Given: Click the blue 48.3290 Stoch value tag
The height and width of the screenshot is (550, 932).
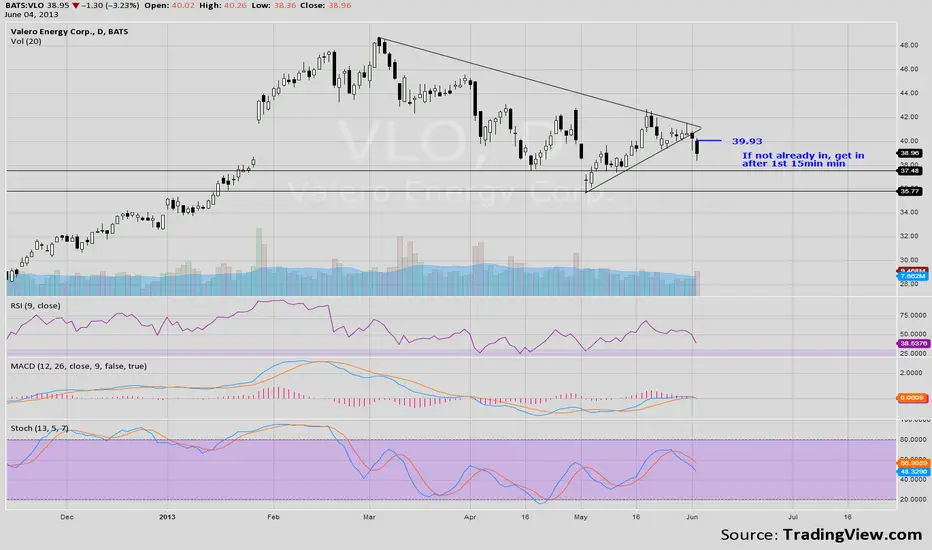Looking at the screenshot, I should [x=912, y=472].
